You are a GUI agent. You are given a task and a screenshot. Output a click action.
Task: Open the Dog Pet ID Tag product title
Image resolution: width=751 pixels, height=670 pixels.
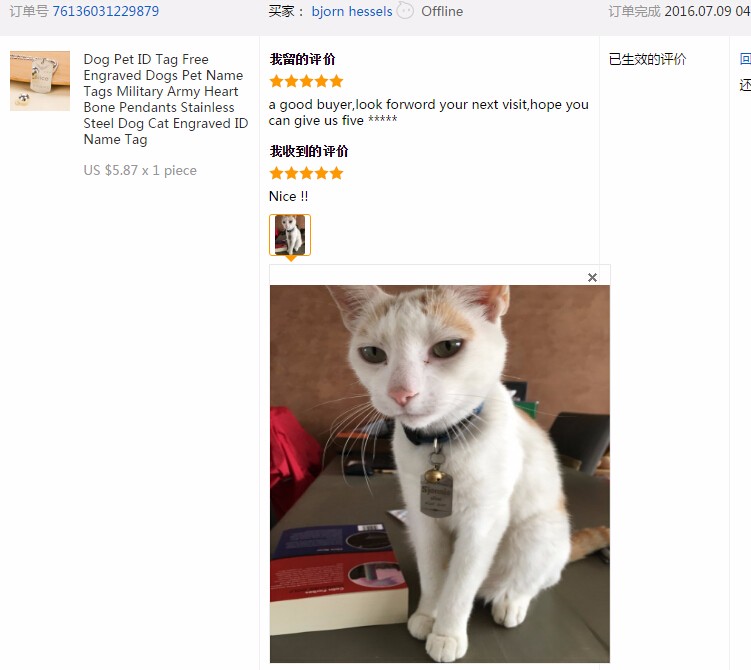(x=166, y=99)
